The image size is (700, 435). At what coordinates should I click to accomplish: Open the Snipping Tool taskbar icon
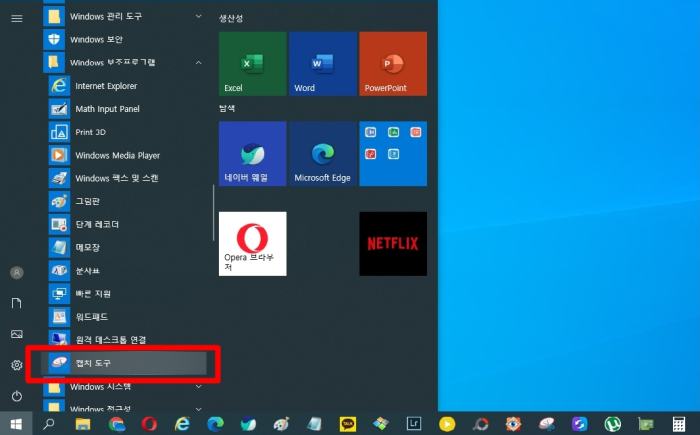tap(546, 424)
